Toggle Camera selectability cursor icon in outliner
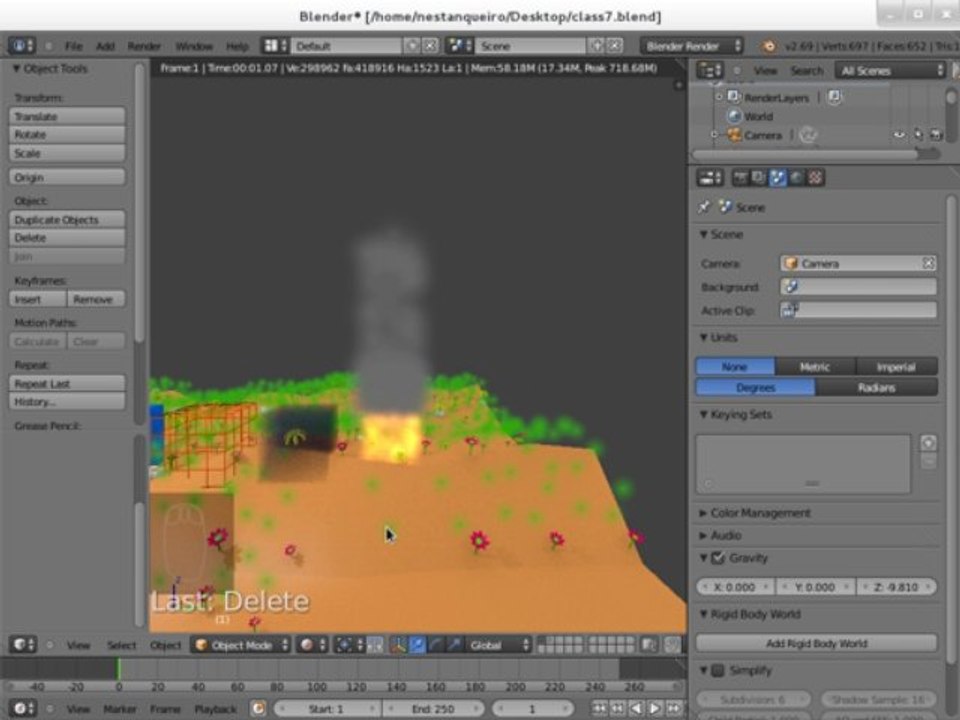The width and height of the screenshot is (960, 720). pyautogui.click(x=918, y=135)
